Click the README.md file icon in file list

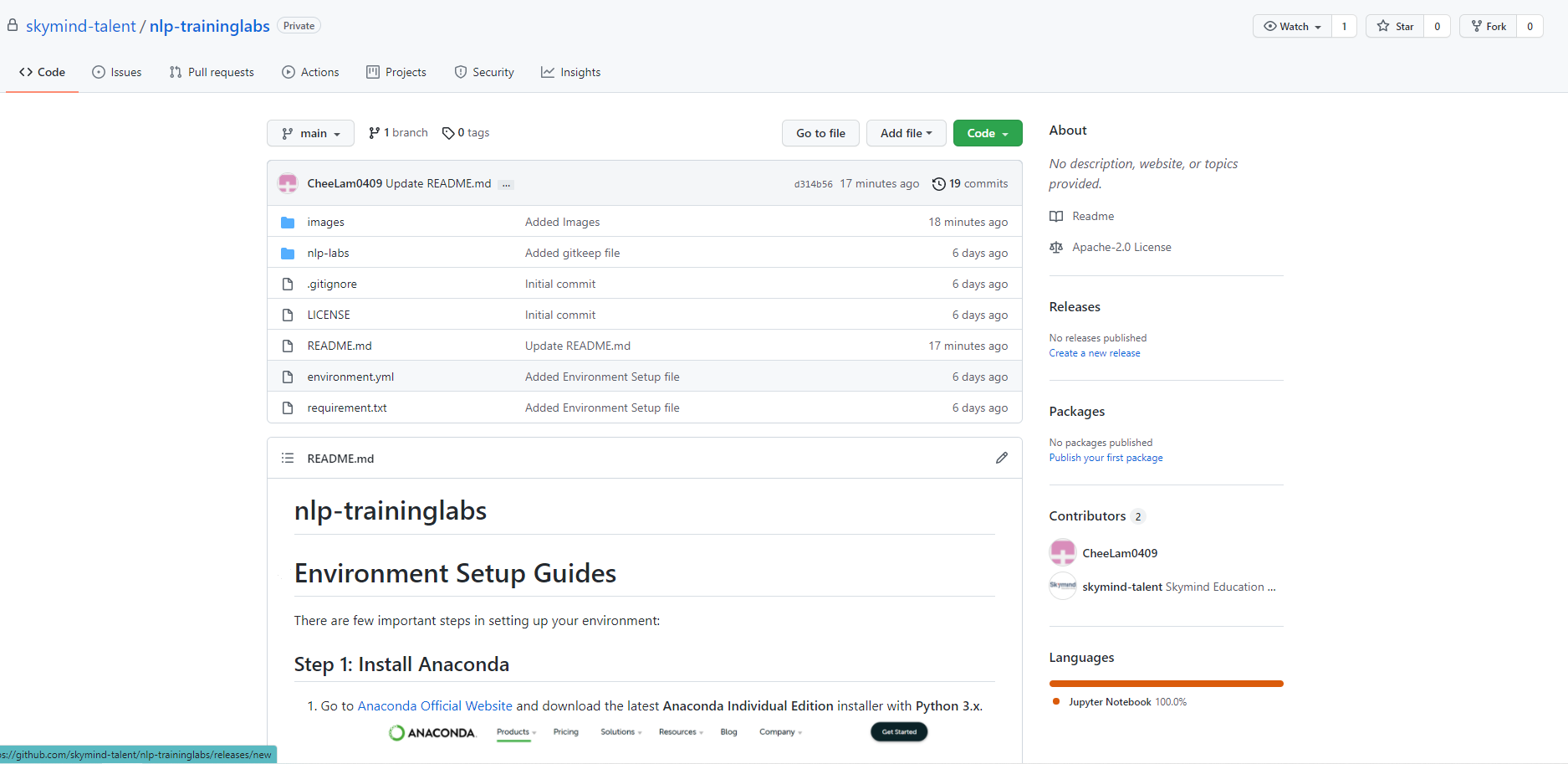click(x=288, y=346)
